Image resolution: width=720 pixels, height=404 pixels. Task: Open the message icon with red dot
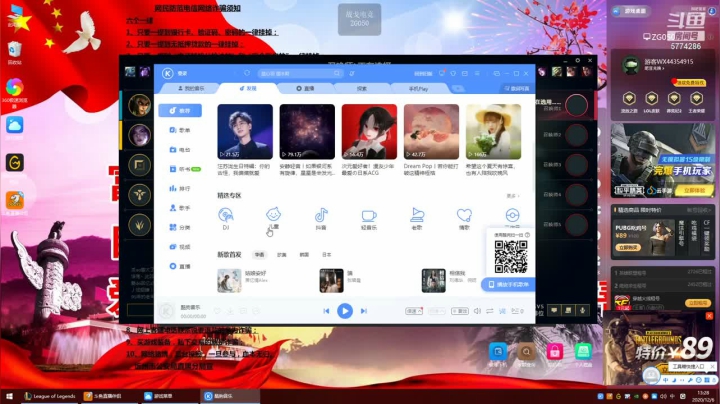click(442, 73)
